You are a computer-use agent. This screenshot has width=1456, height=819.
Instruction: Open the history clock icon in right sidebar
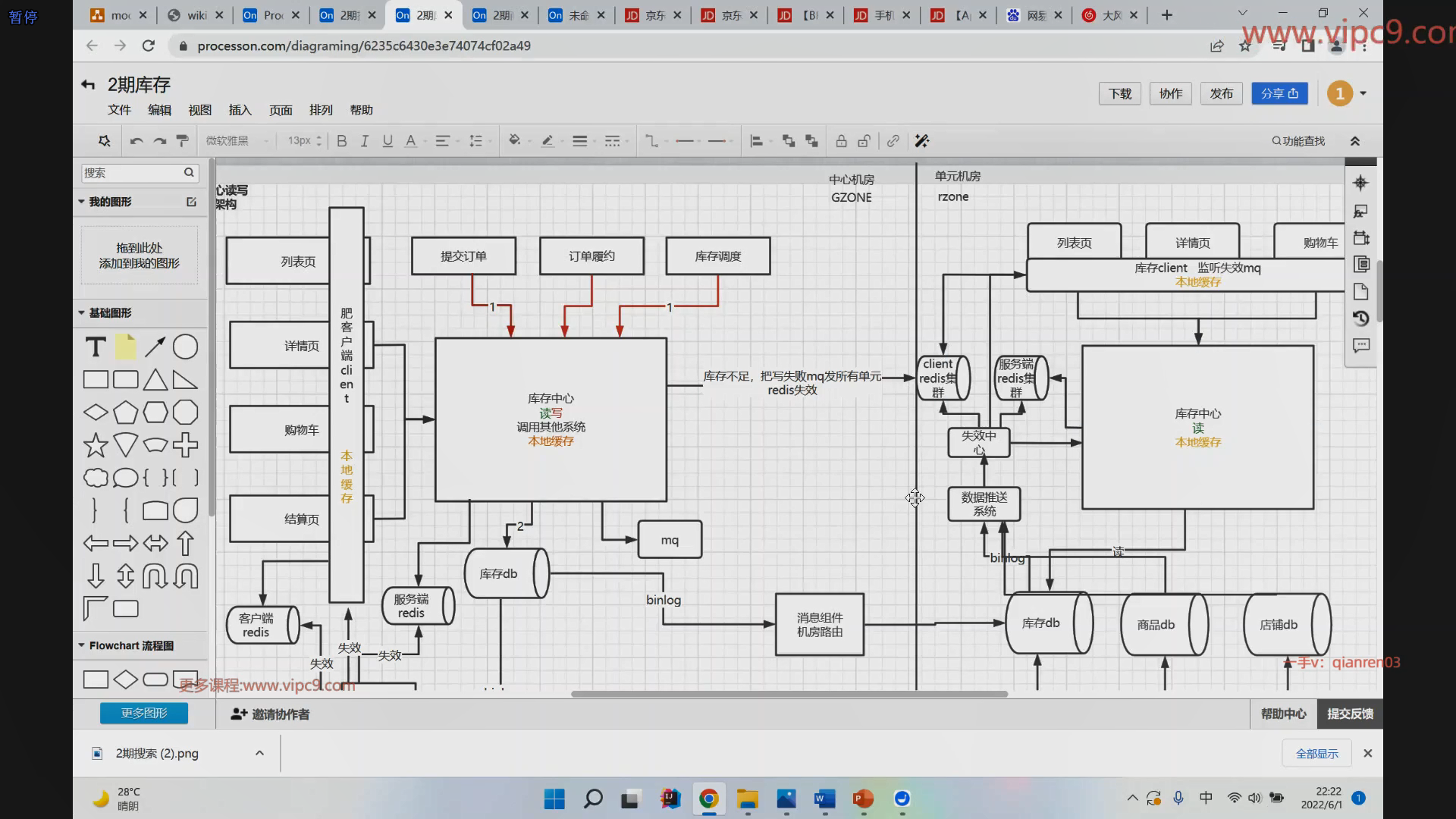pyautogui.click(x=1361, y=318)
